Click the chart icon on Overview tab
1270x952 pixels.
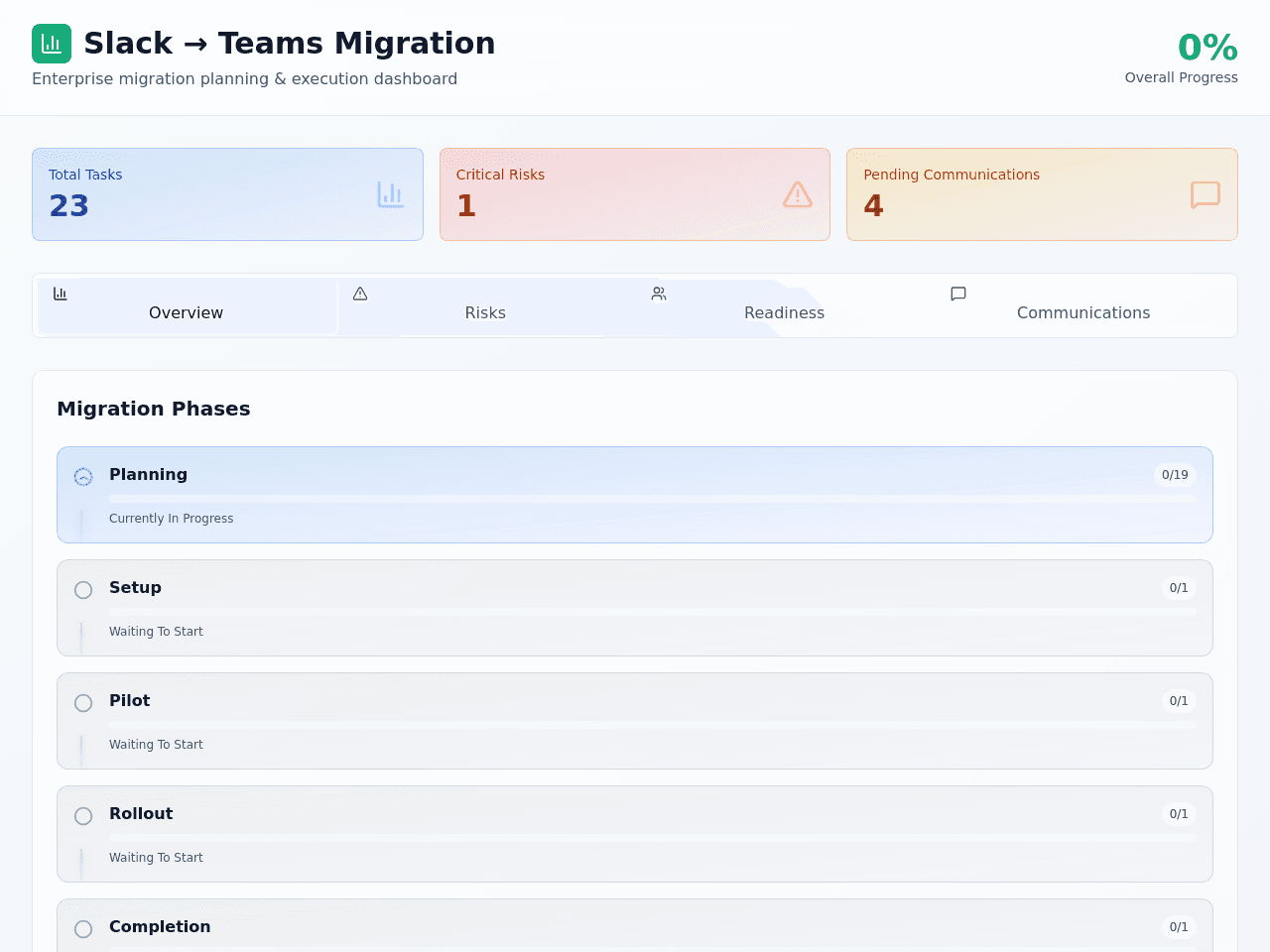[x=61, y=294]
